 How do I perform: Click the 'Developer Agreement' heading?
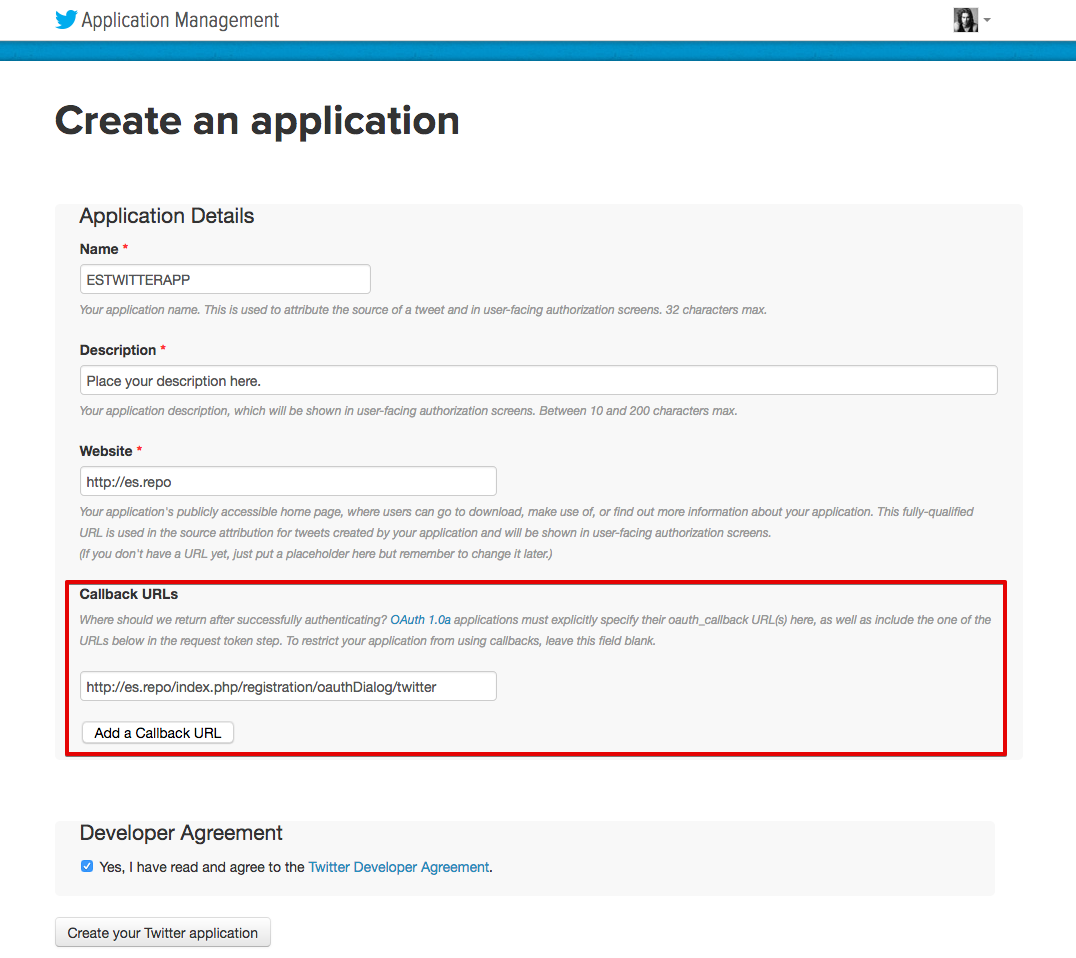click(x=181, y=832)
